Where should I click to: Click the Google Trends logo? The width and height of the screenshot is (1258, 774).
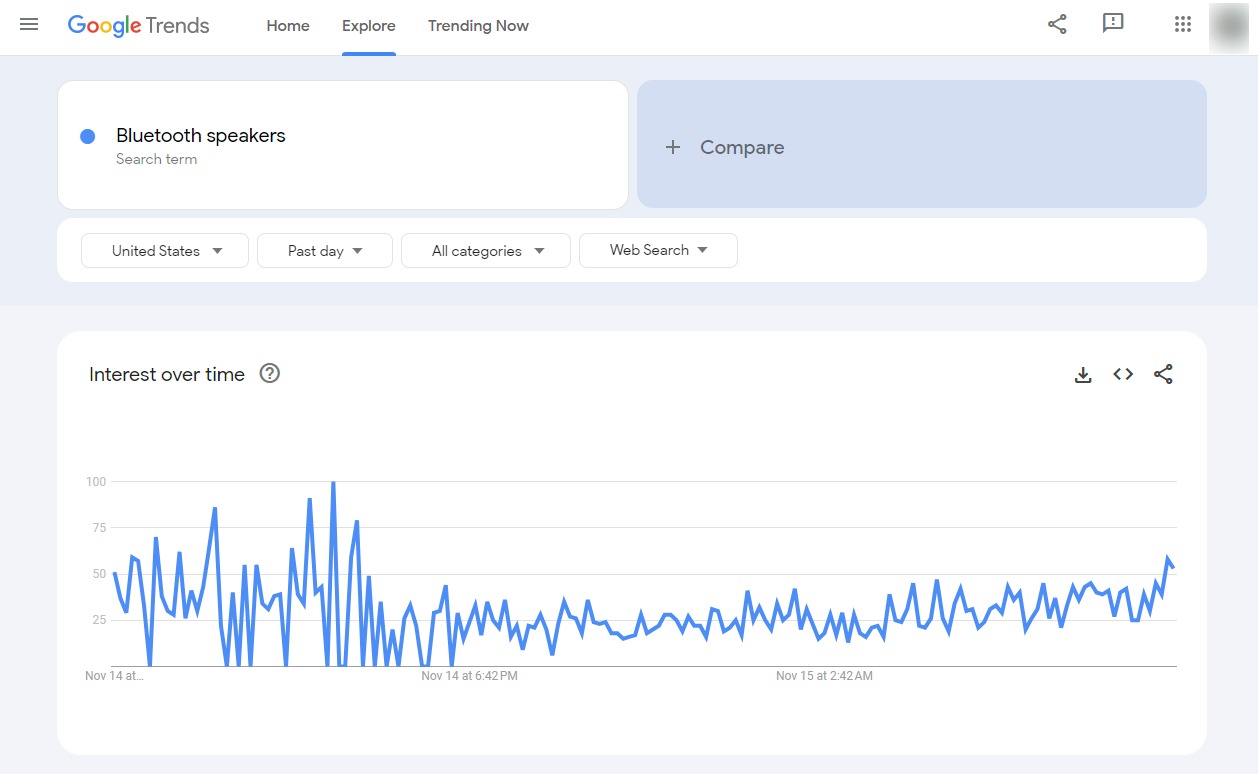[138, 26]
